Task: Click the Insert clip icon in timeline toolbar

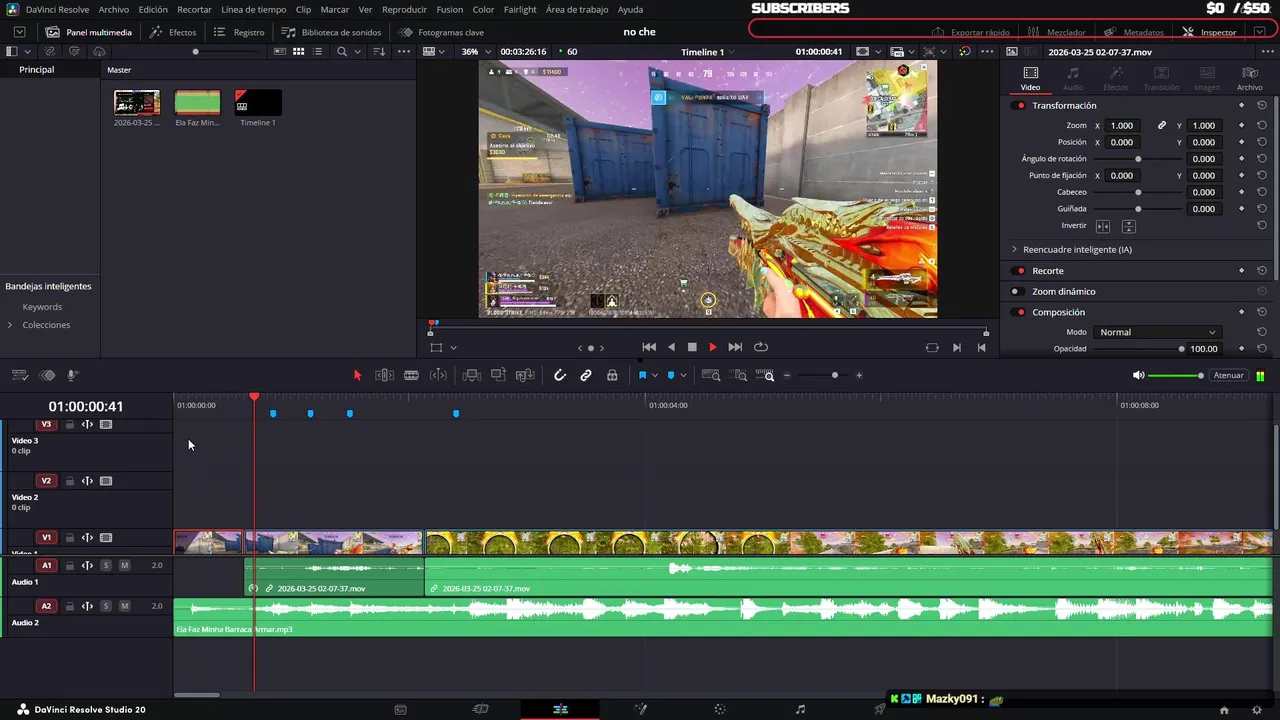Action: pyautogui.click(x=472, y=375)
